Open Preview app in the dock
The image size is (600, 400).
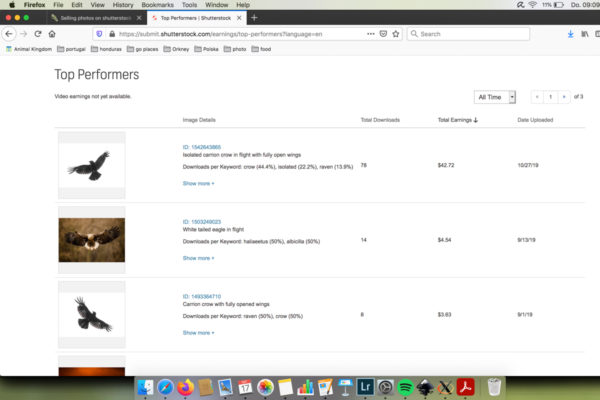(x=225, y=387)
